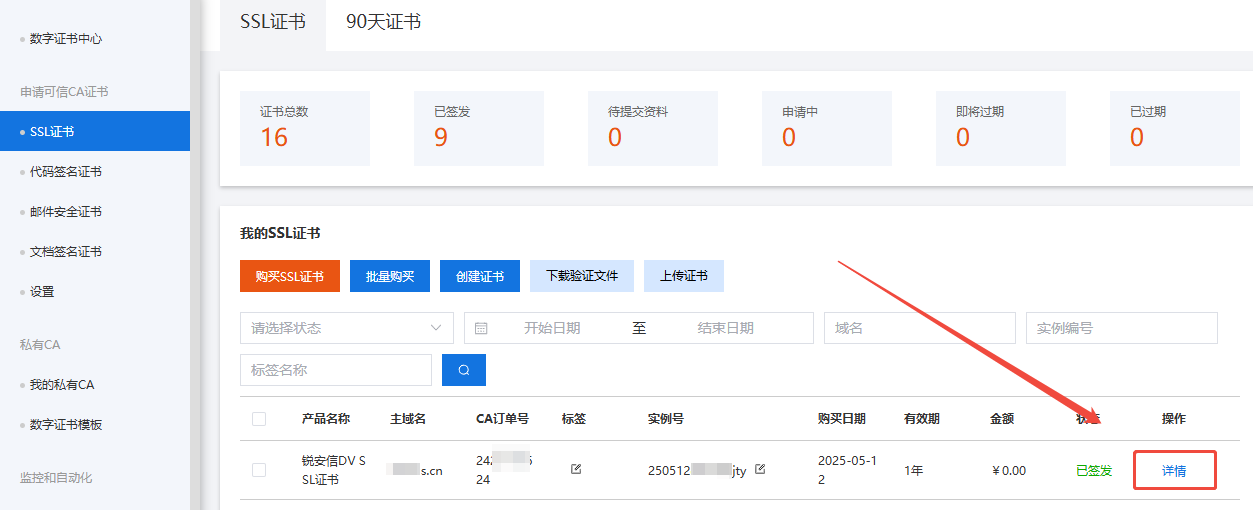Open the 请选择状态 status dropdown
Screen dimensions: 1253x510
pyautogui.click(x=346, y=328)
